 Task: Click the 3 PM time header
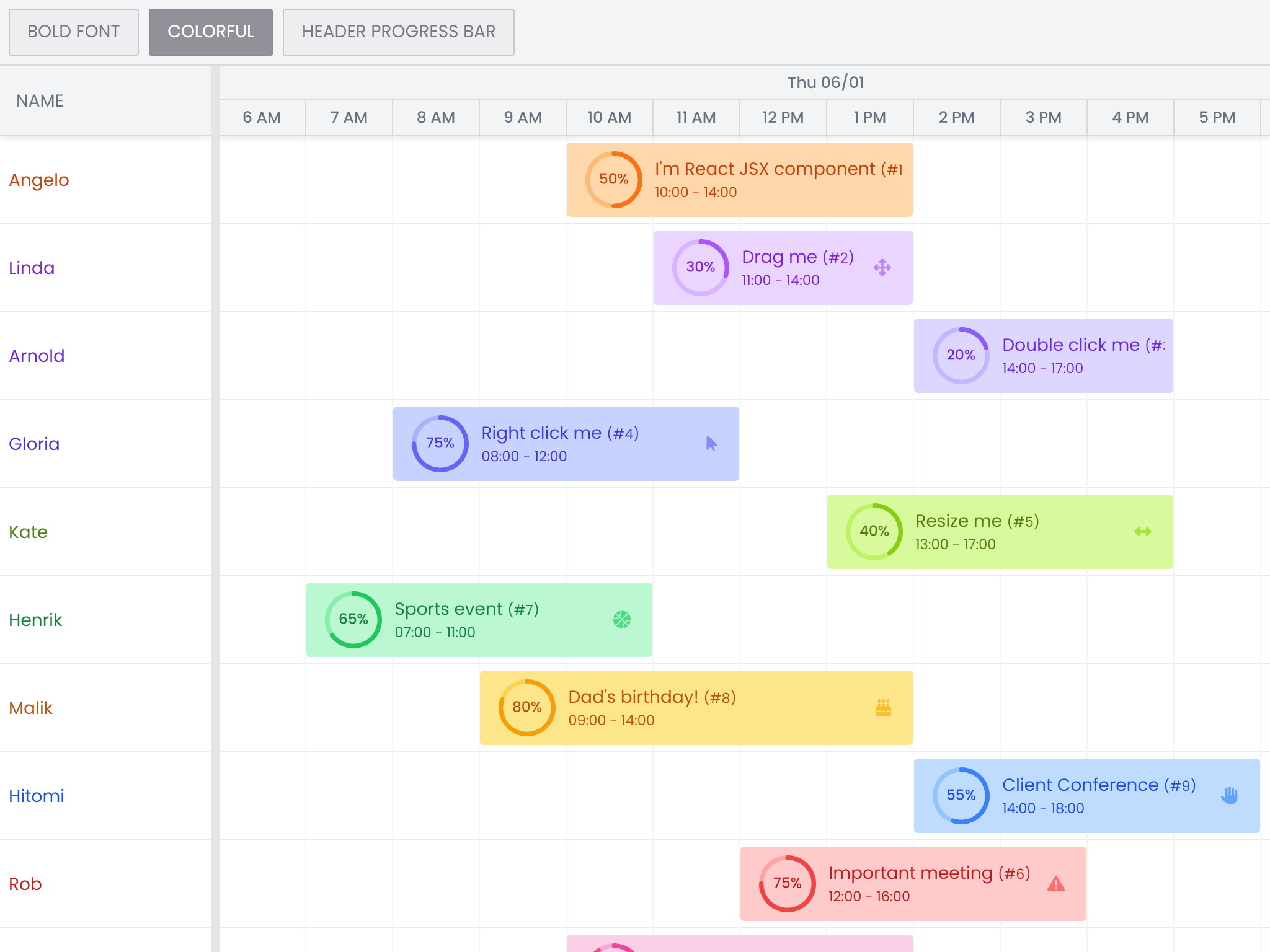coord(1044,118)
